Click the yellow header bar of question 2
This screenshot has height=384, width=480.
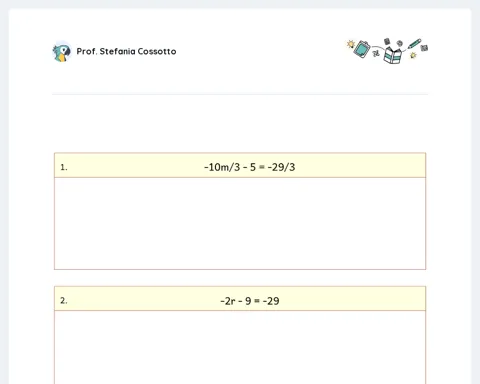coord(240,299)
